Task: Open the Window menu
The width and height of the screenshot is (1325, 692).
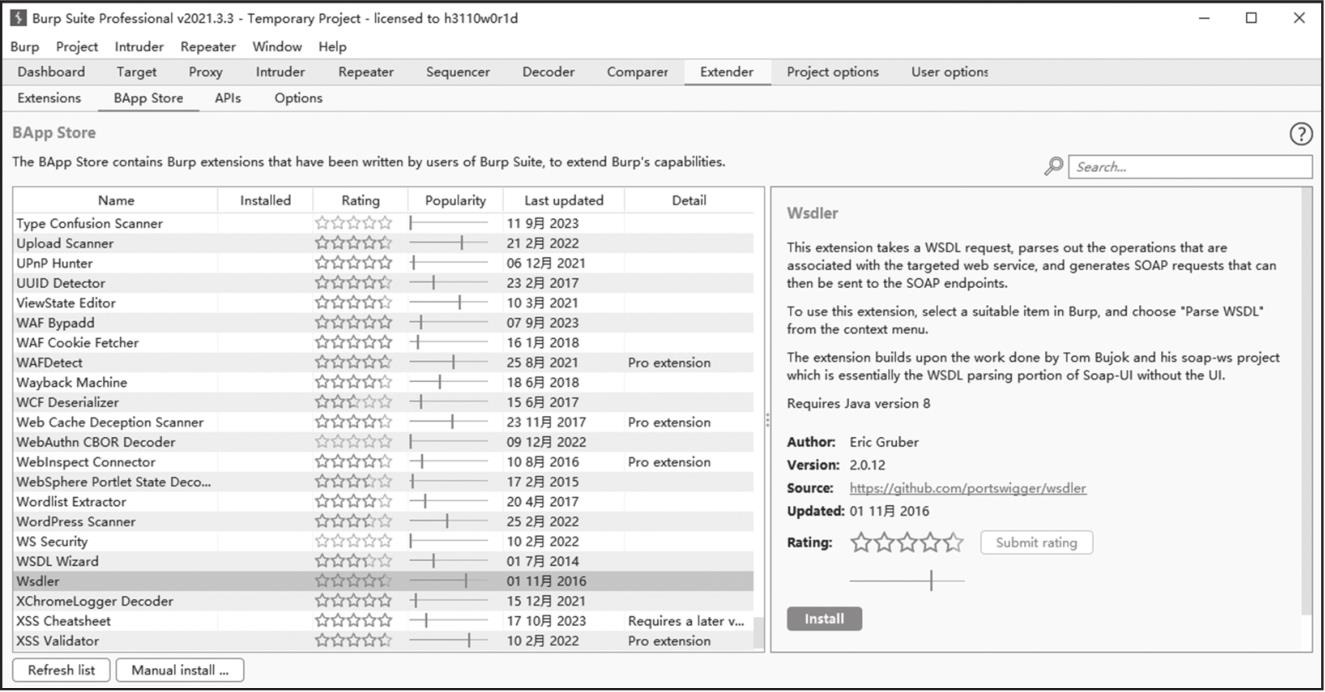Action: point(277,46)
